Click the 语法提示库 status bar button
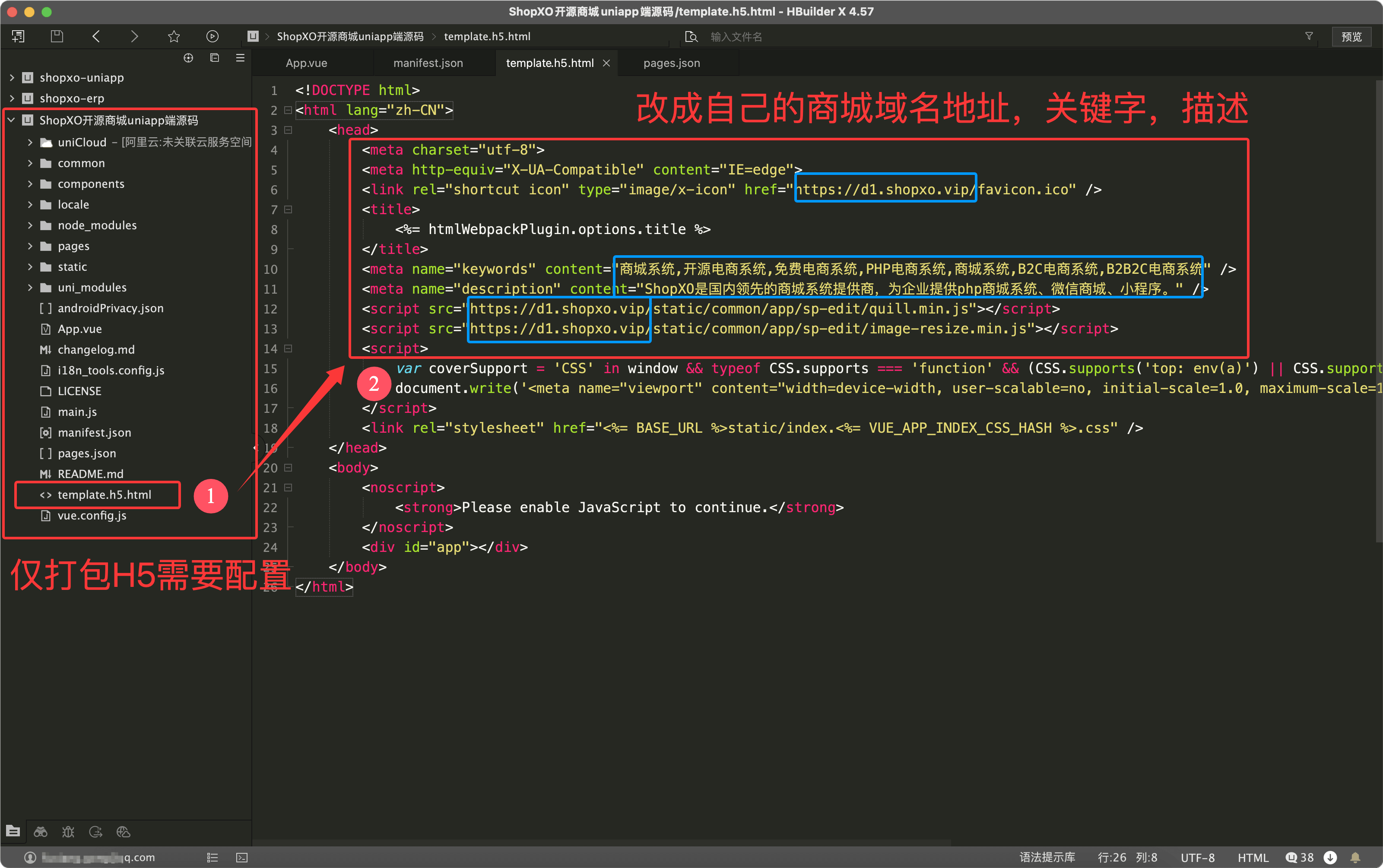The image size is (1383, 868). (1047, 857)
